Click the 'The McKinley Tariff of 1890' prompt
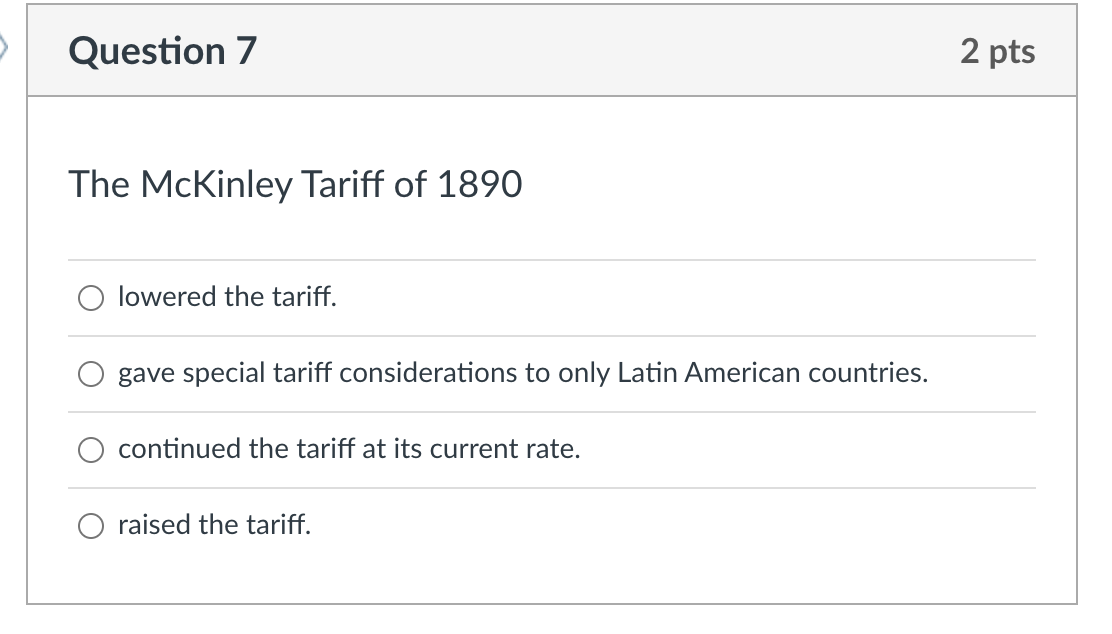 point(296,185)
